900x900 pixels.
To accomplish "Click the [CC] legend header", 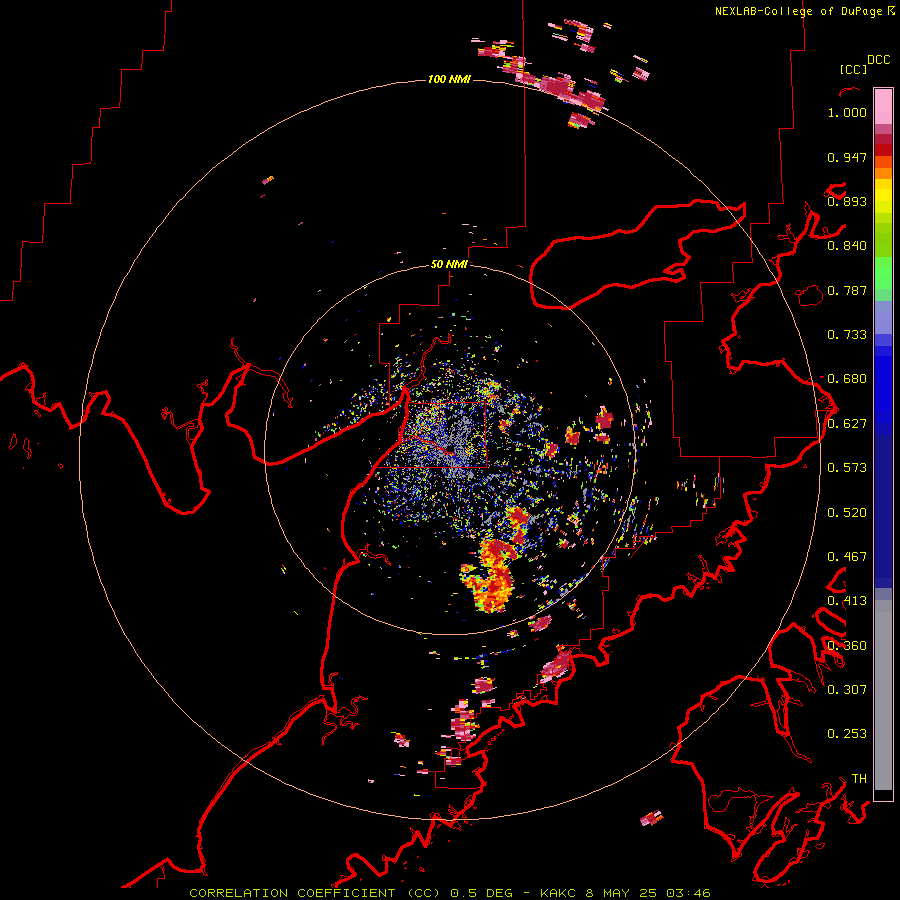I will (x=853, y=69).
